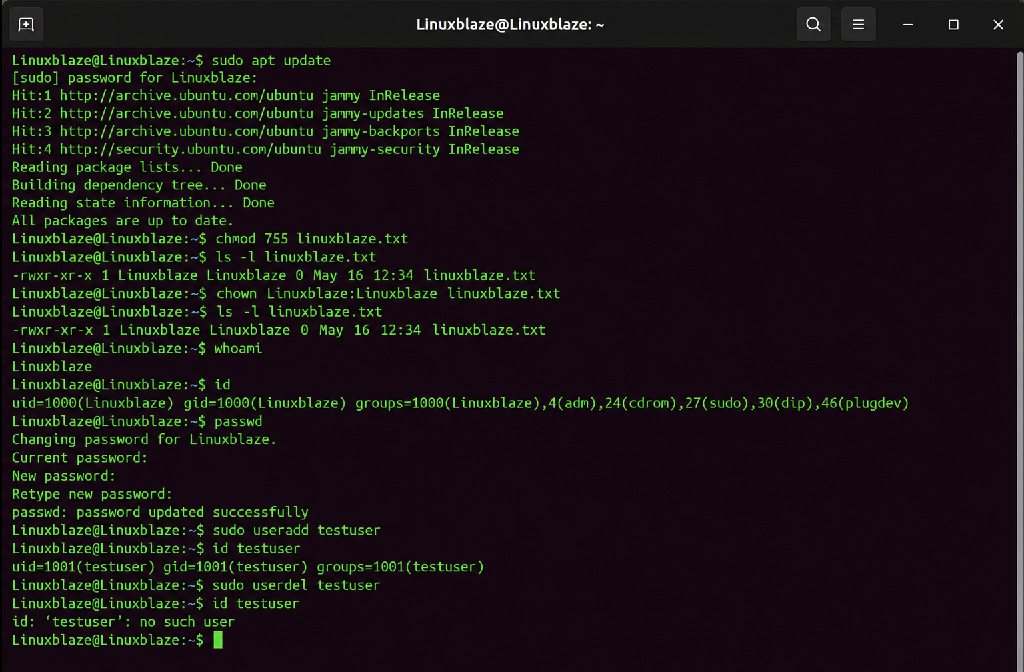Click the 'chown Linuxblaze:Linuxblaze linuxblaze.txt' command
Image resolution: width=1024 pixels, height=672 pixels.
coord(388,294)
